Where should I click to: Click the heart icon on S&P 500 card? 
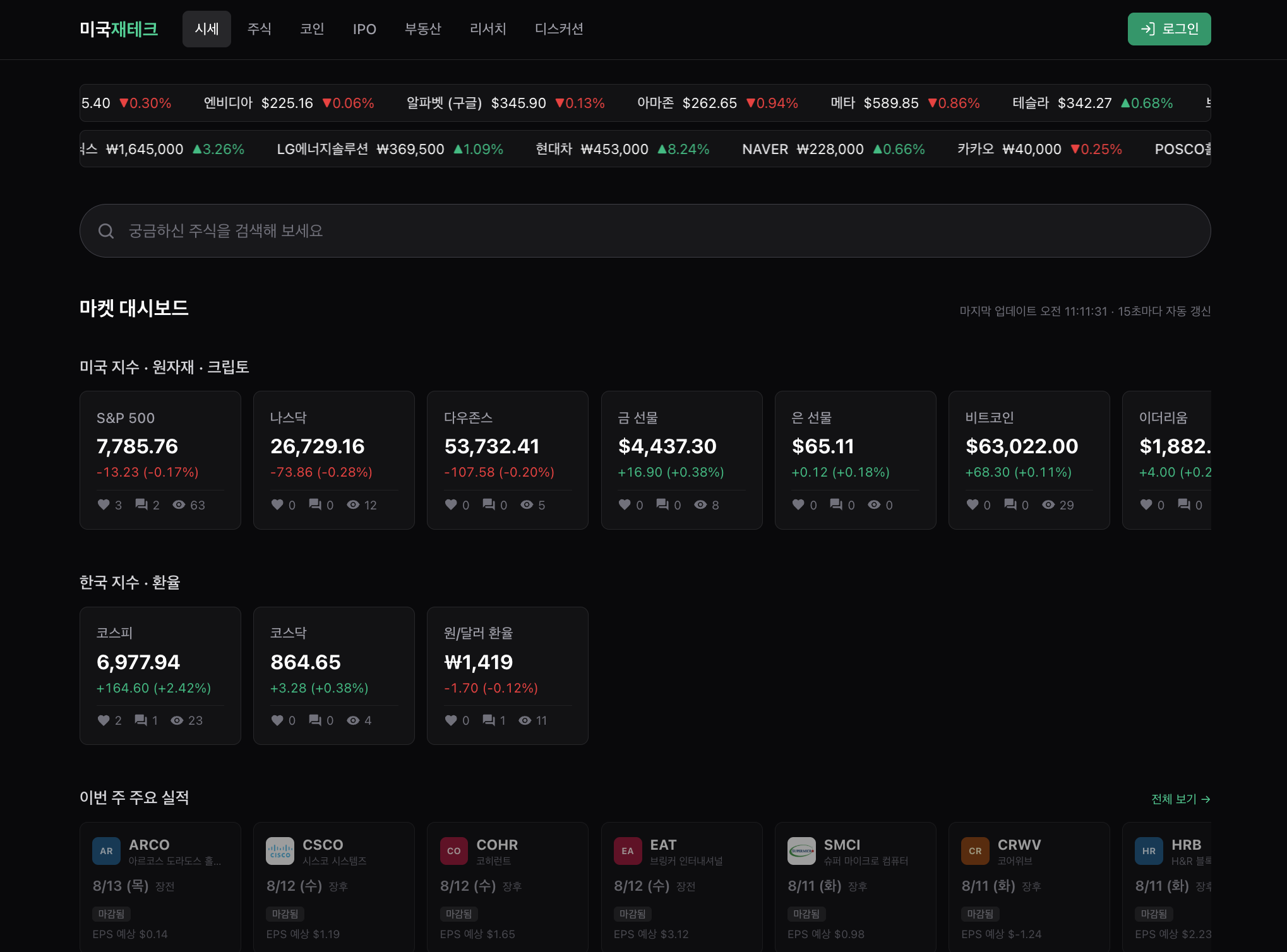pos(104,504)
